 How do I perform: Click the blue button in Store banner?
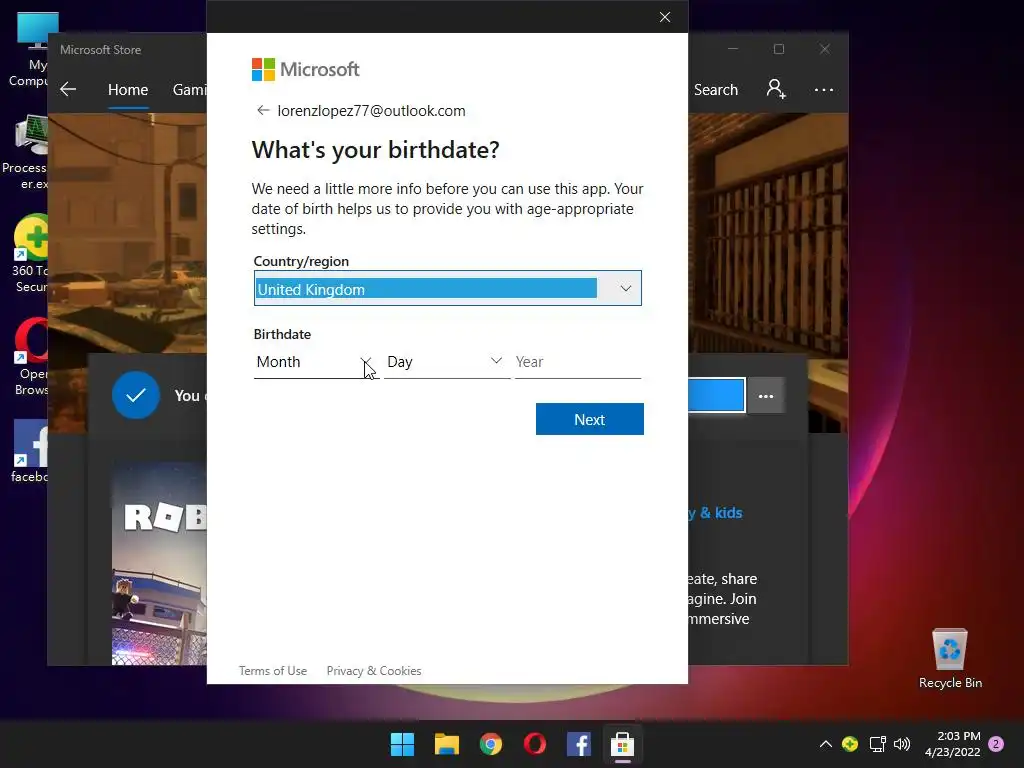click(x=716, y=395)
